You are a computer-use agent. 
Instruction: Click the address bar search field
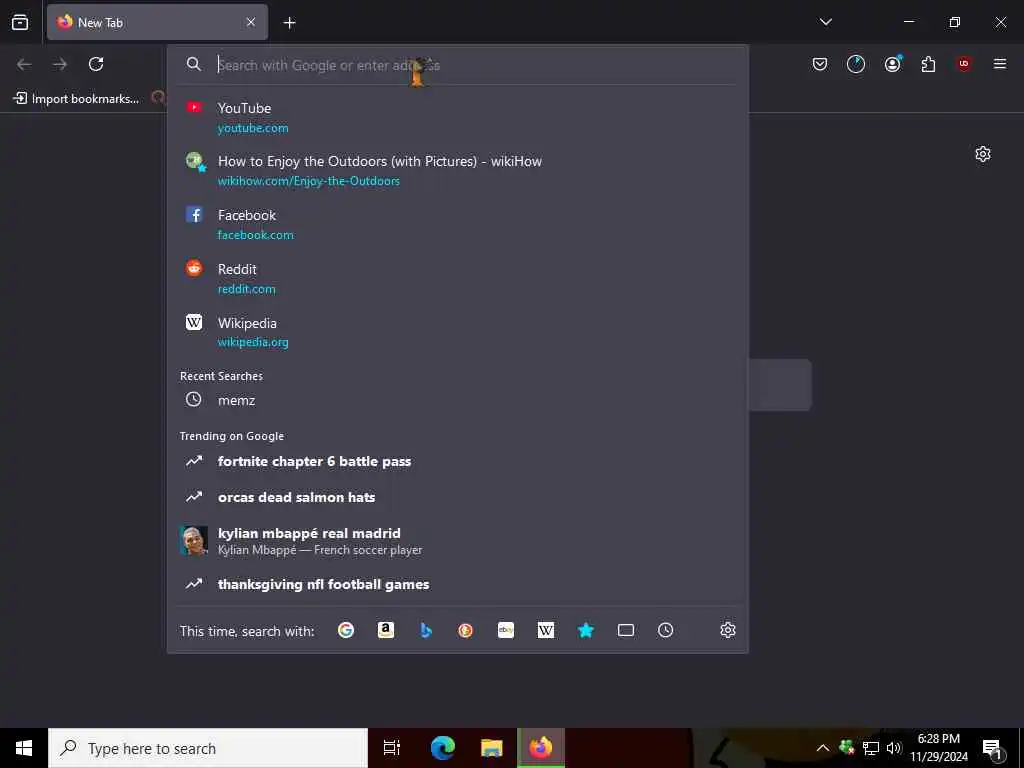(x=457, y=65)
